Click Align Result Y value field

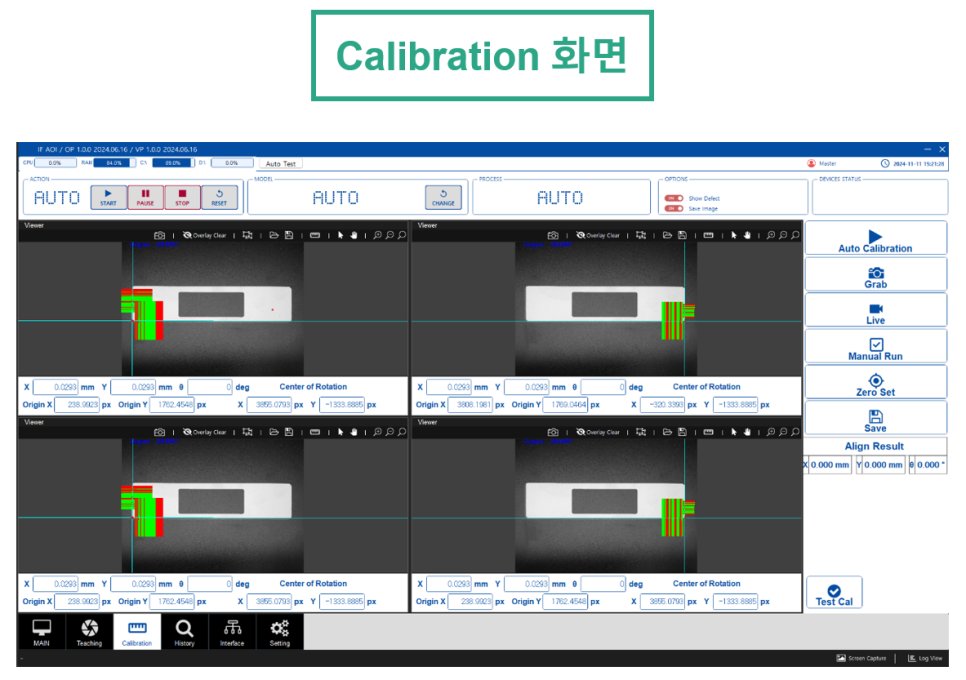(883, 465)
